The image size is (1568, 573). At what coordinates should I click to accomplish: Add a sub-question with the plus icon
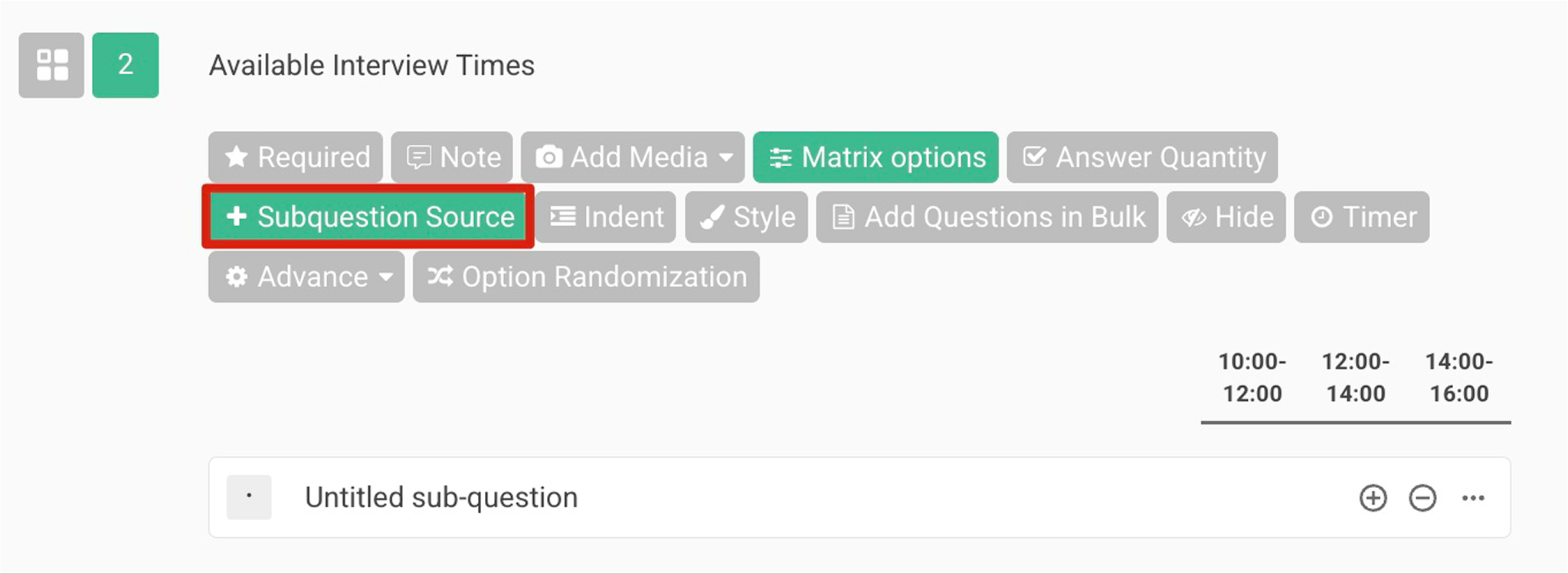pyautogui.click(x=1373, y=497)
